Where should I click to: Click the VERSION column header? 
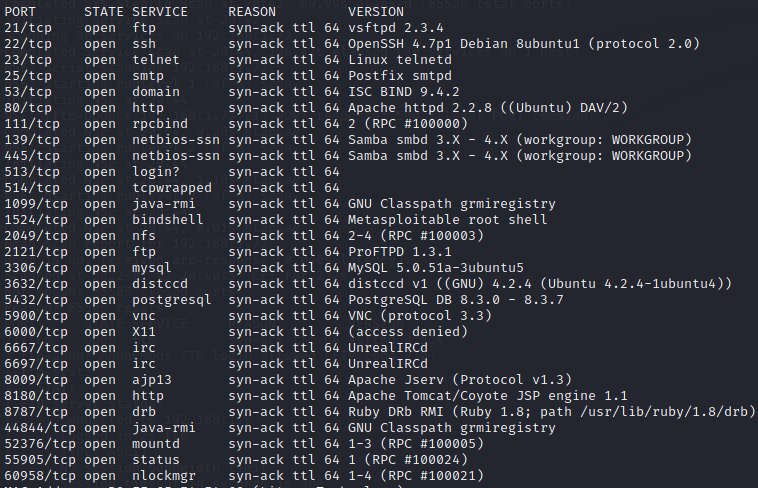(x=376, y=11)
